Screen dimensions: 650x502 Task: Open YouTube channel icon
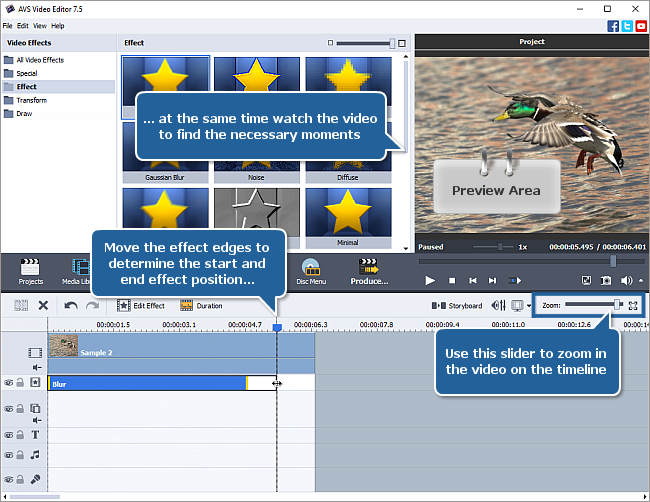[641, 26]
